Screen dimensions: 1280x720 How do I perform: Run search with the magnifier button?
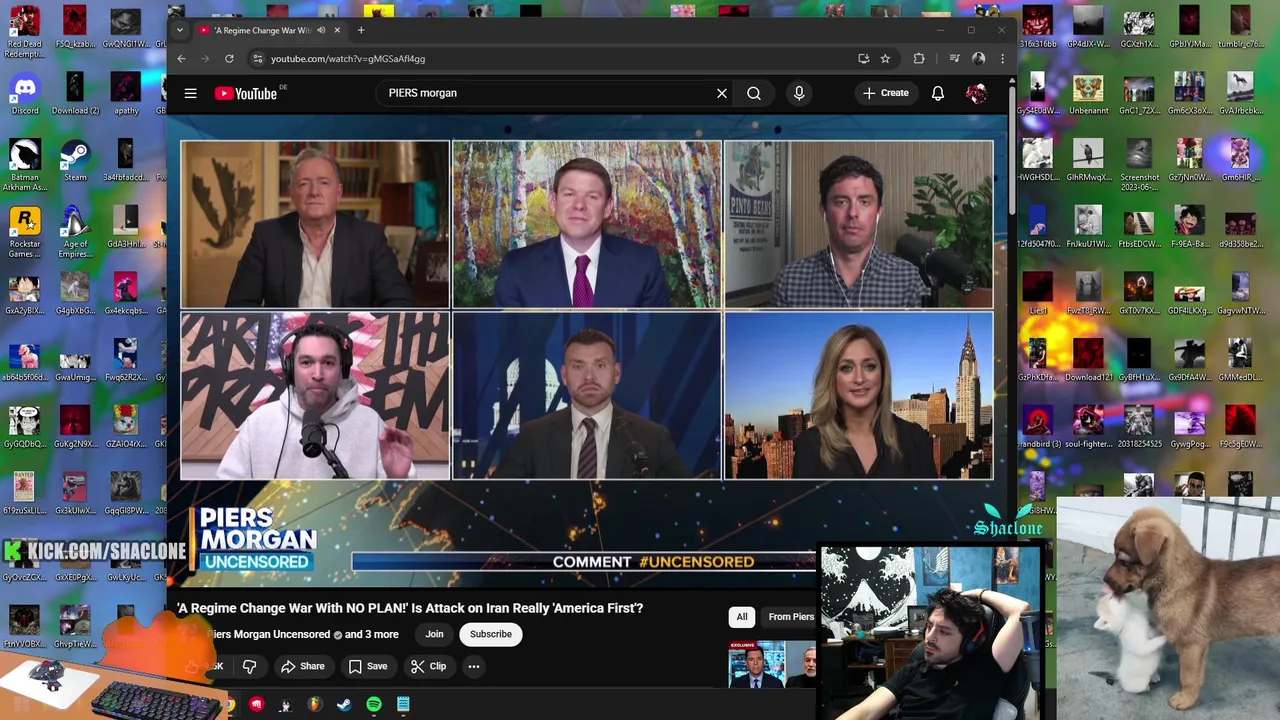pyautogui.click(x=754, y=93)
